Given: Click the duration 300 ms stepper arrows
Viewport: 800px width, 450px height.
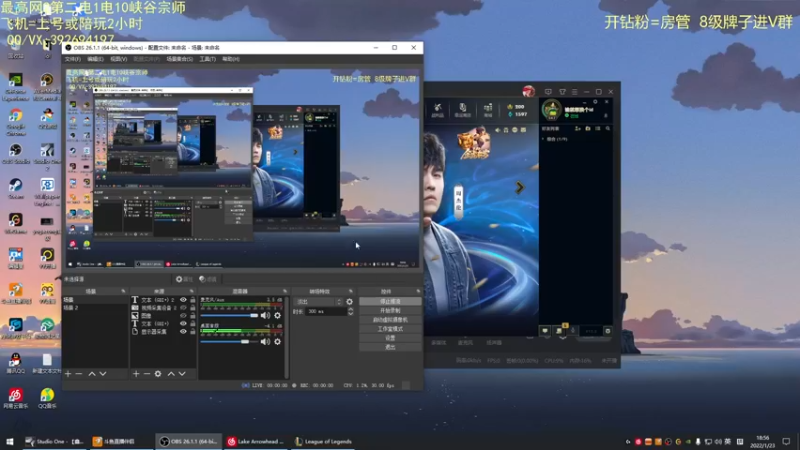Looking at the screenshot, I should click(x=351, y=311).
